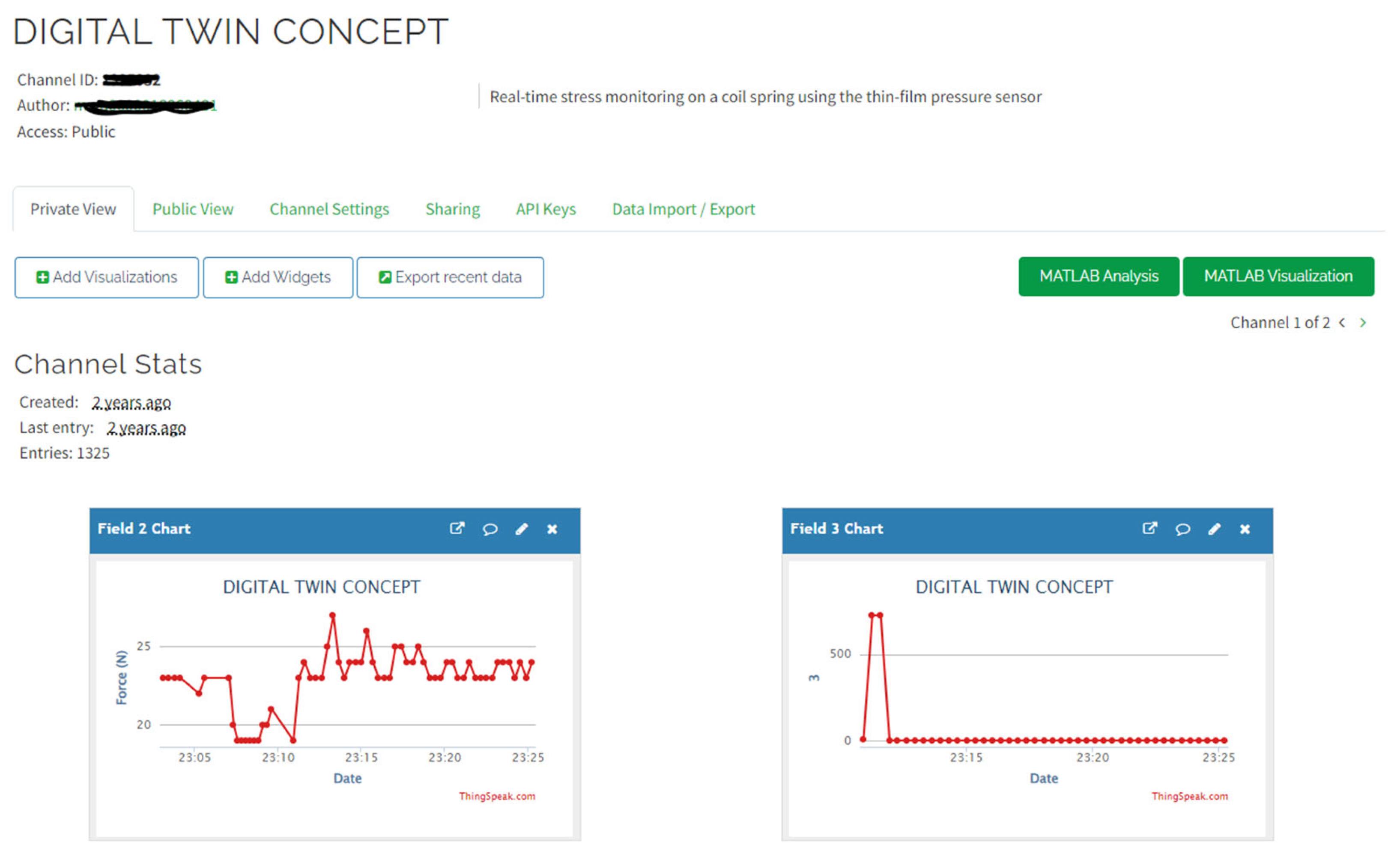Viewport: 1400px width, 854px height.
Task: Edit Field 2 Chart settings with pencil icon
Action: point(522,529)
